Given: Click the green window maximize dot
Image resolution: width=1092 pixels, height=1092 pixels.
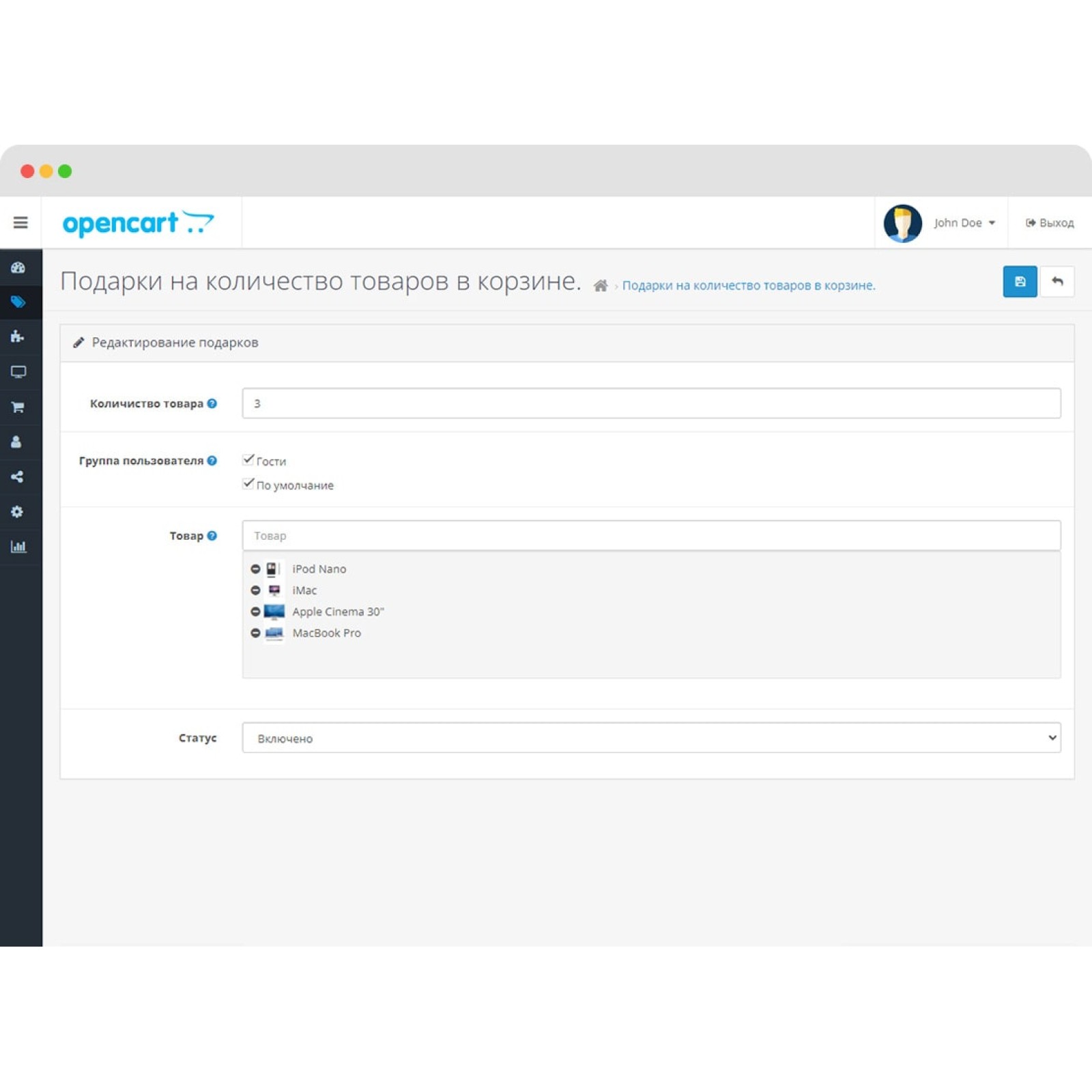Looking at the screenshot, I should [x=65, y=171].
